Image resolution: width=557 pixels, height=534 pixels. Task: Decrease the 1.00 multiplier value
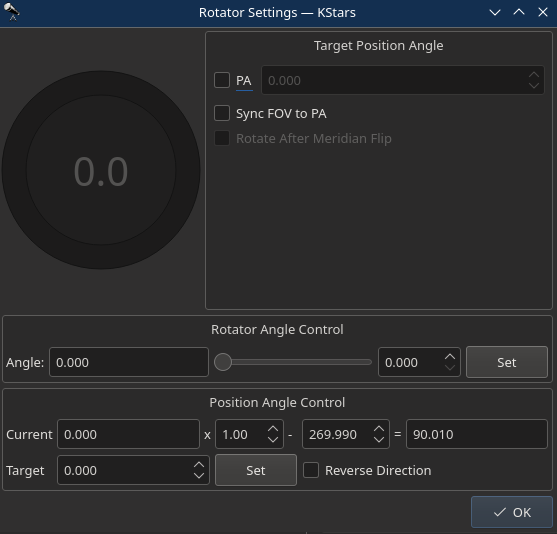click(x=273, y=439)
